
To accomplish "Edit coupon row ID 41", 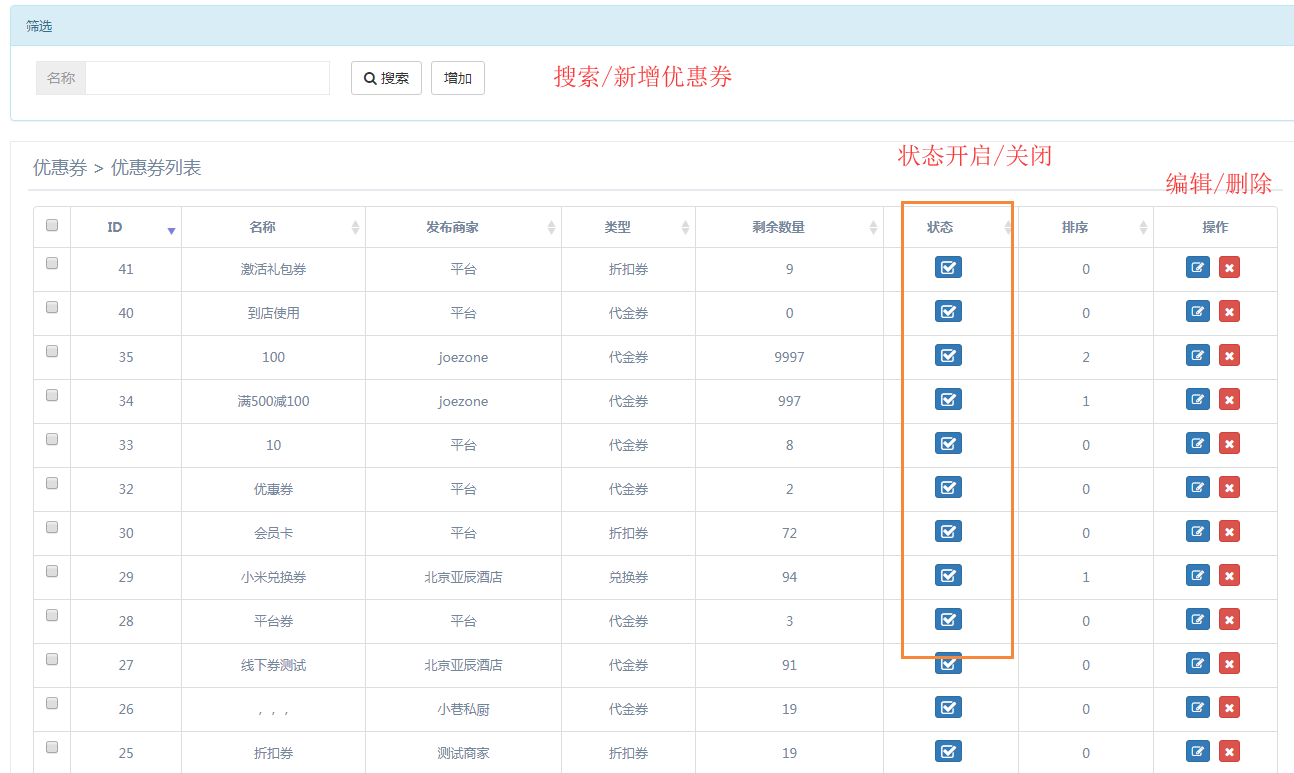I will pyautogui.click(x=1197, y=267).
